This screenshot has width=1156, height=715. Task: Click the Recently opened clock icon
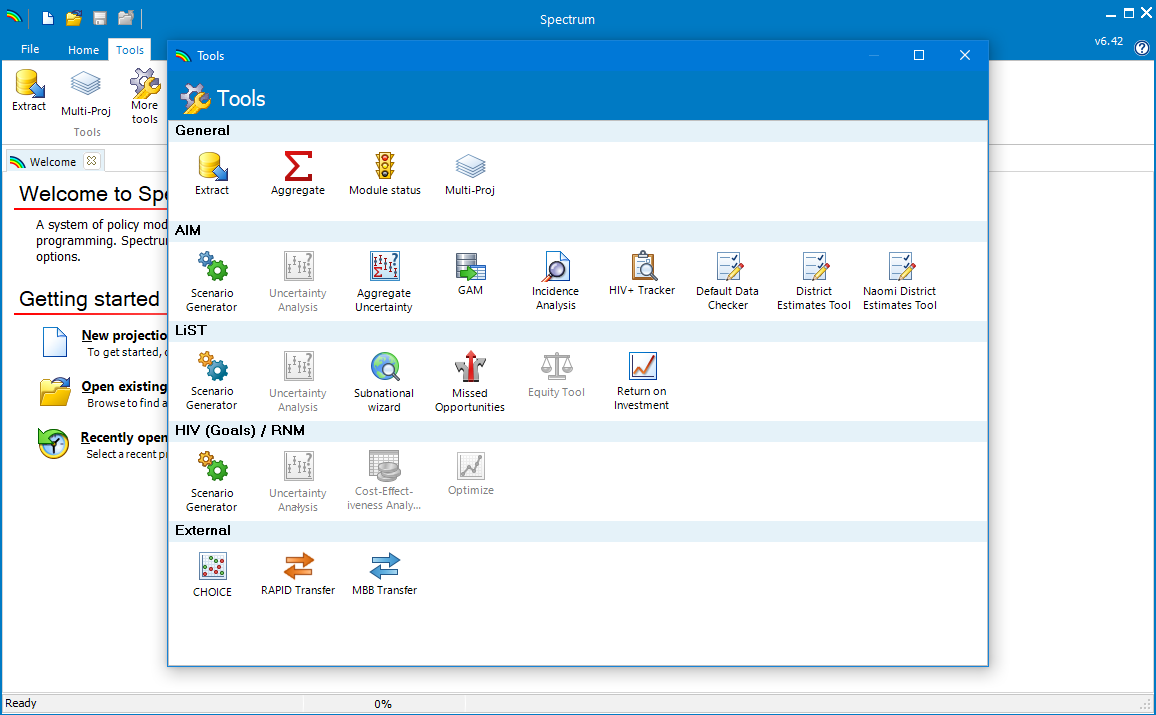(x=54, y=443)
